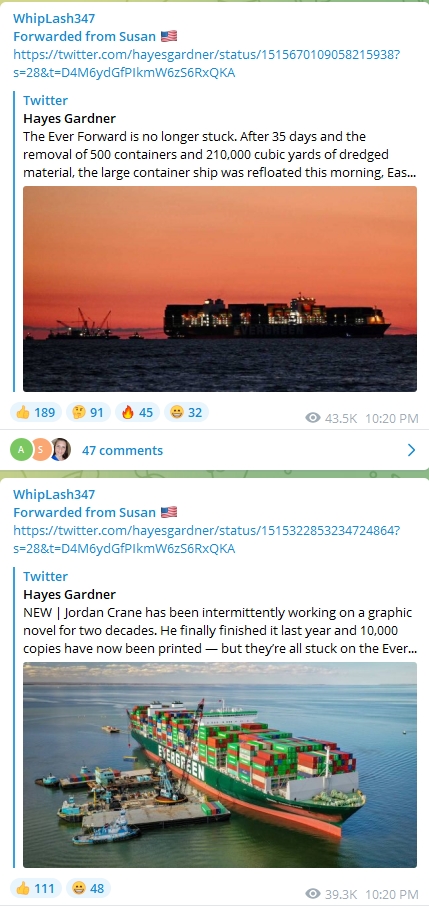Open the 47 comments thread
The height and width of the screenshot is (909, 429).
pyautogui.click(x=122, y=450)
